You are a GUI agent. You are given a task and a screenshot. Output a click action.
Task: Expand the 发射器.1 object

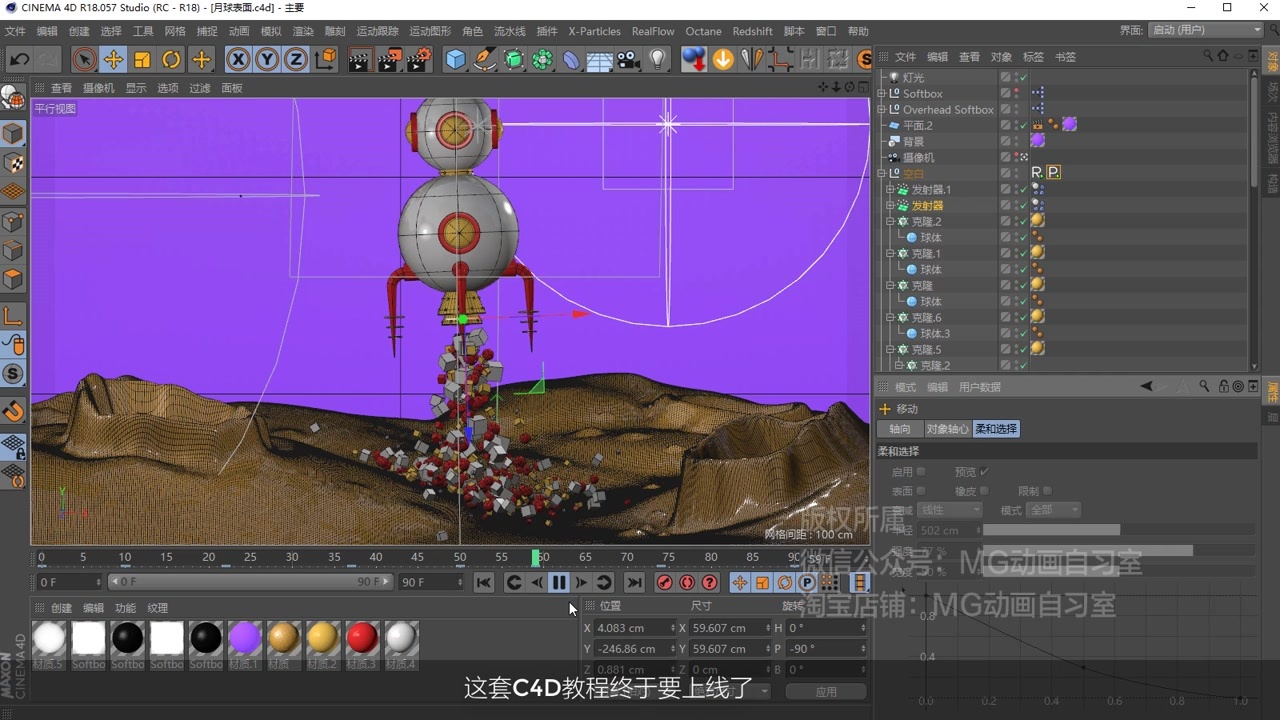[x=890, y=190]
